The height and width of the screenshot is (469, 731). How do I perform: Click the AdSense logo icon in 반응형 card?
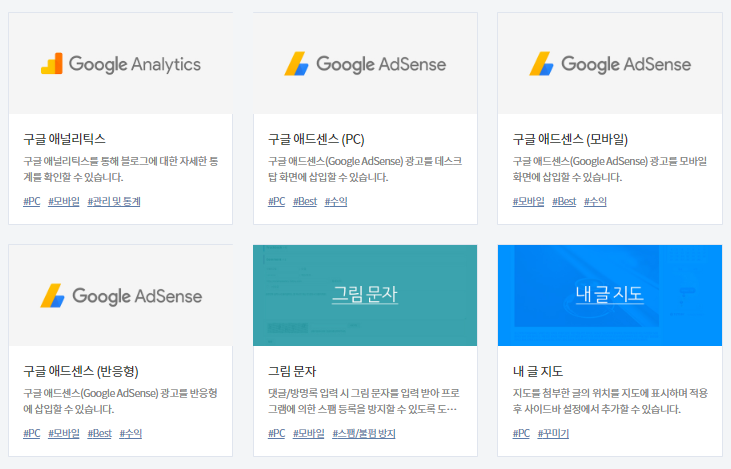[52, 296]
